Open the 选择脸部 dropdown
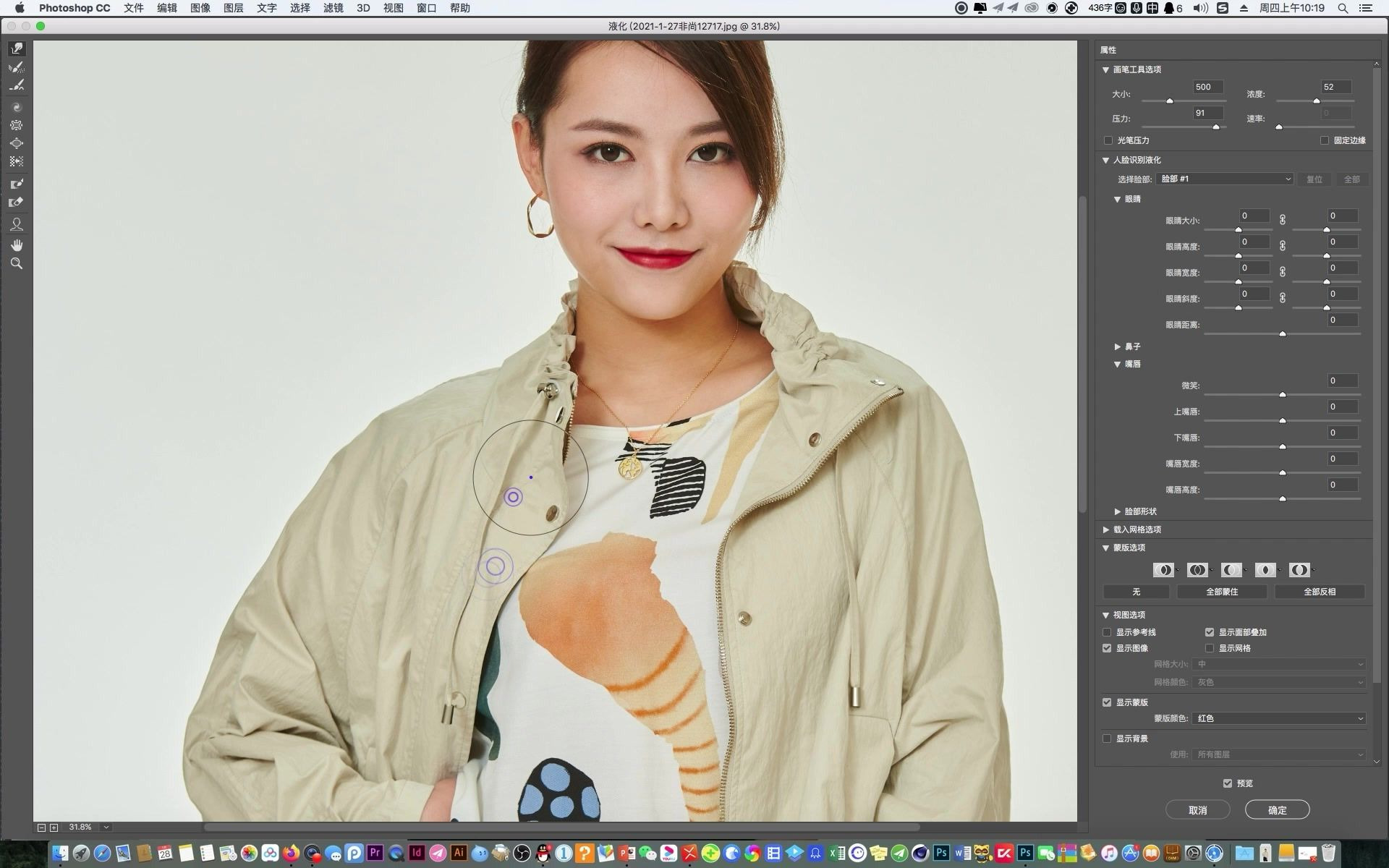1389x868 pixels. coord(1225,179)
